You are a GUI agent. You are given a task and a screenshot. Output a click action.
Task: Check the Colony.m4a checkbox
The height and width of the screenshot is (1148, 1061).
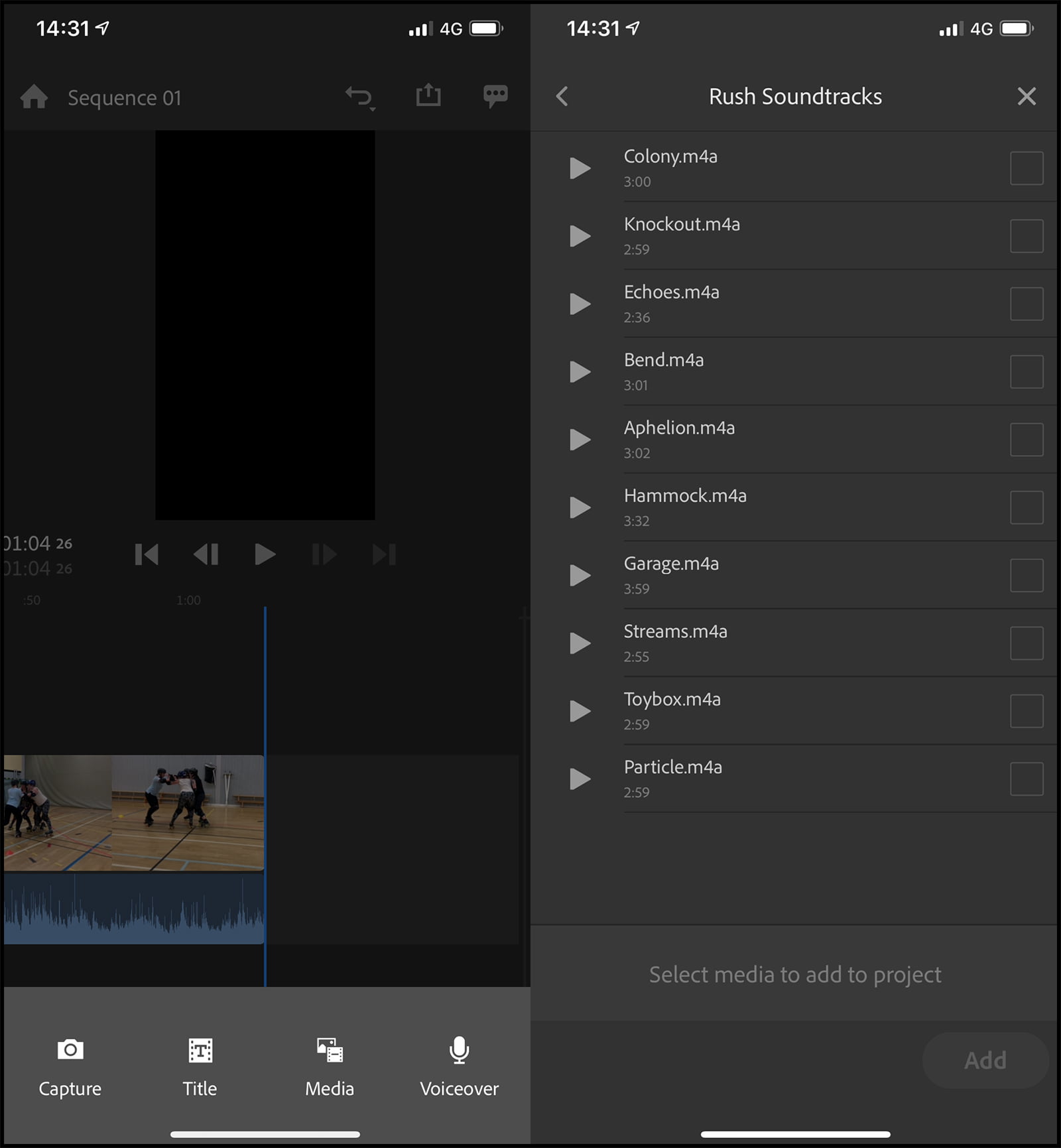click(1025, 168)
